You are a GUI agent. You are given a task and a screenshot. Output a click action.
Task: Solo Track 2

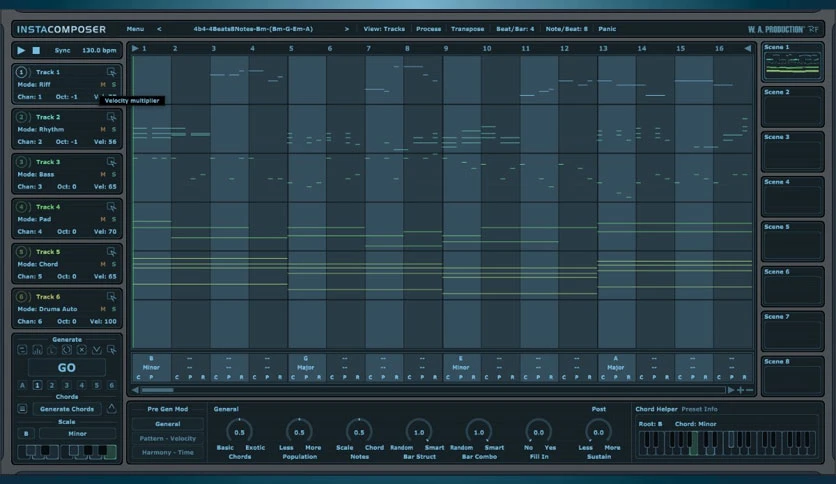(114, 130)
